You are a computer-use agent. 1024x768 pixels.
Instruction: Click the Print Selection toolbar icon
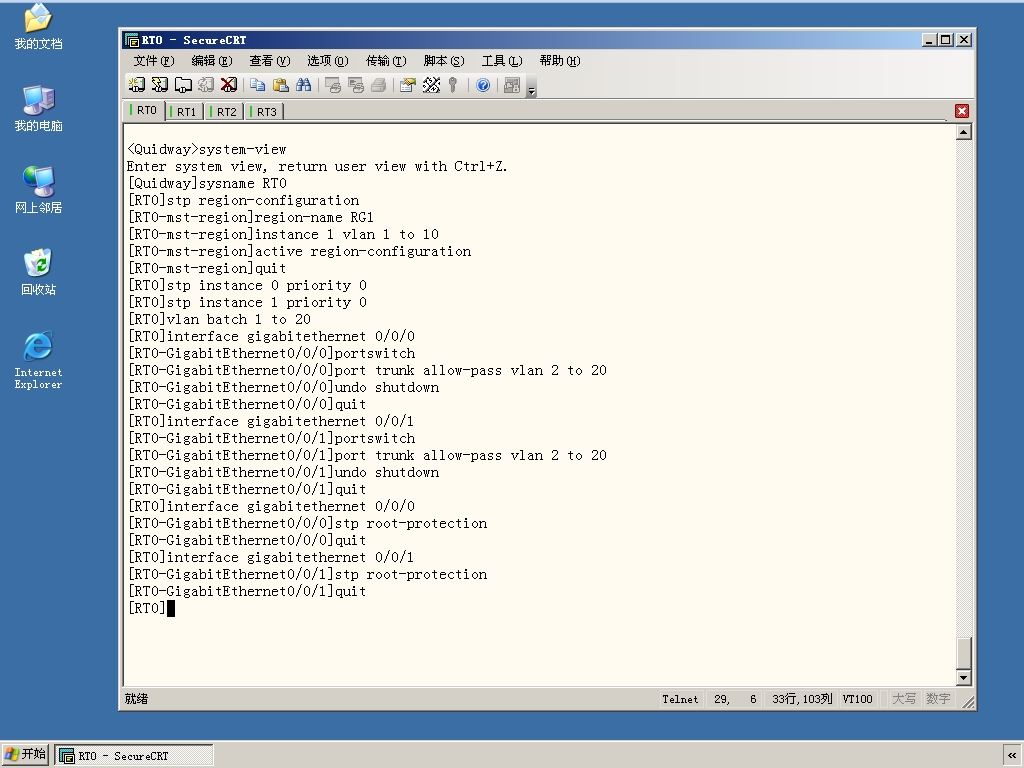[356, 85]
